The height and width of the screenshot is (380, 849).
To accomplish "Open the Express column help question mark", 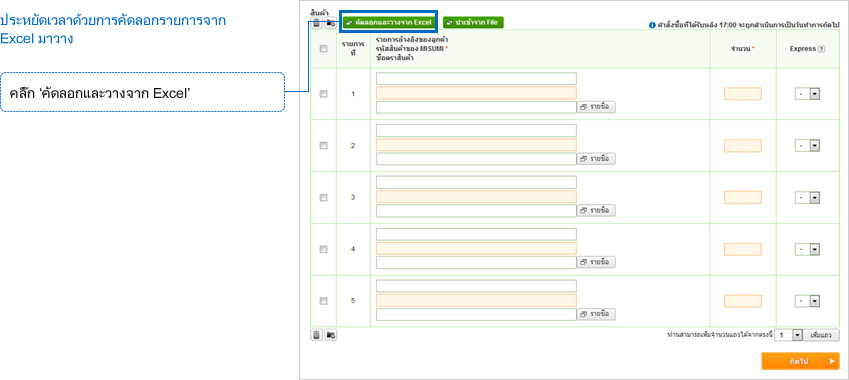I will [821, 49].
